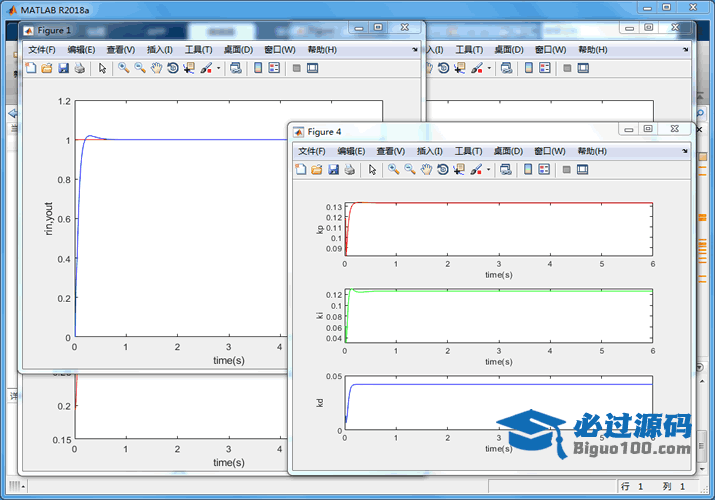Open 帮助(H) menu in Figure 1
This screenshot has height=500, width=715.
click(x=322, y=50)
